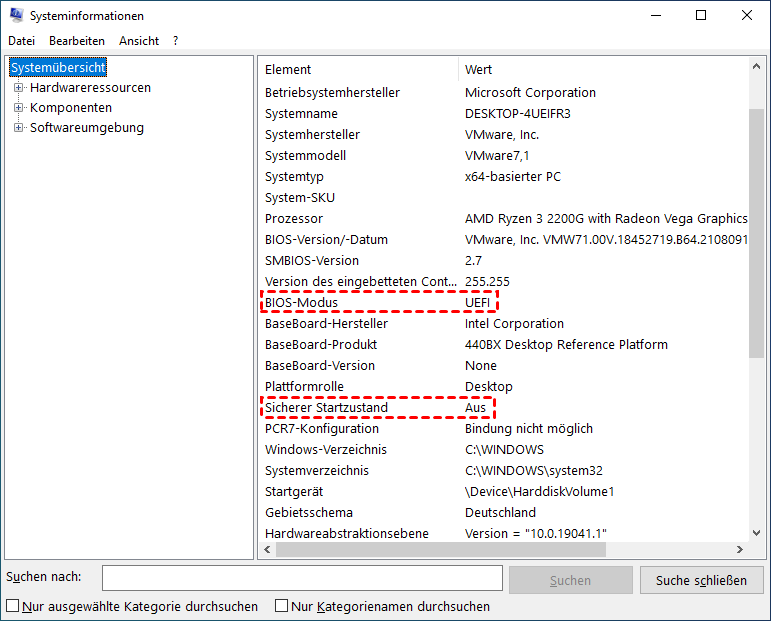The image size is (771, 621).
Task: Click the vertical scrollbar thumb
Action: (756, 234)
